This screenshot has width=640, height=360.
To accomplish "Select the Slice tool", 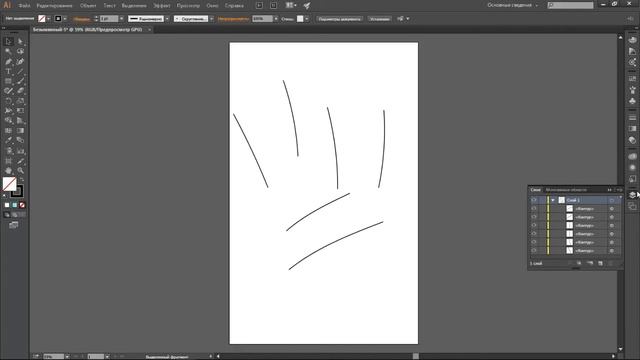I will 20,161.
